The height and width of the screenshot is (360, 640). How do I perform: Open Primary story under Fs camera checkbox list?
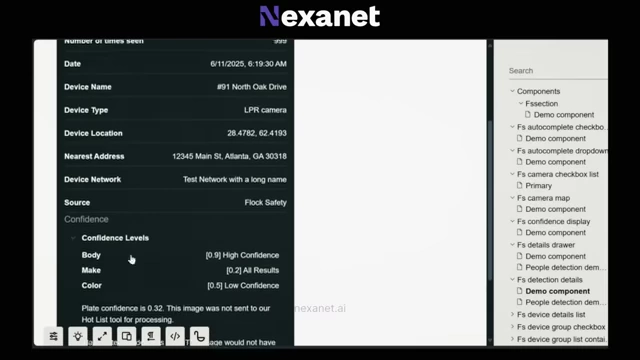pos(538,186)
